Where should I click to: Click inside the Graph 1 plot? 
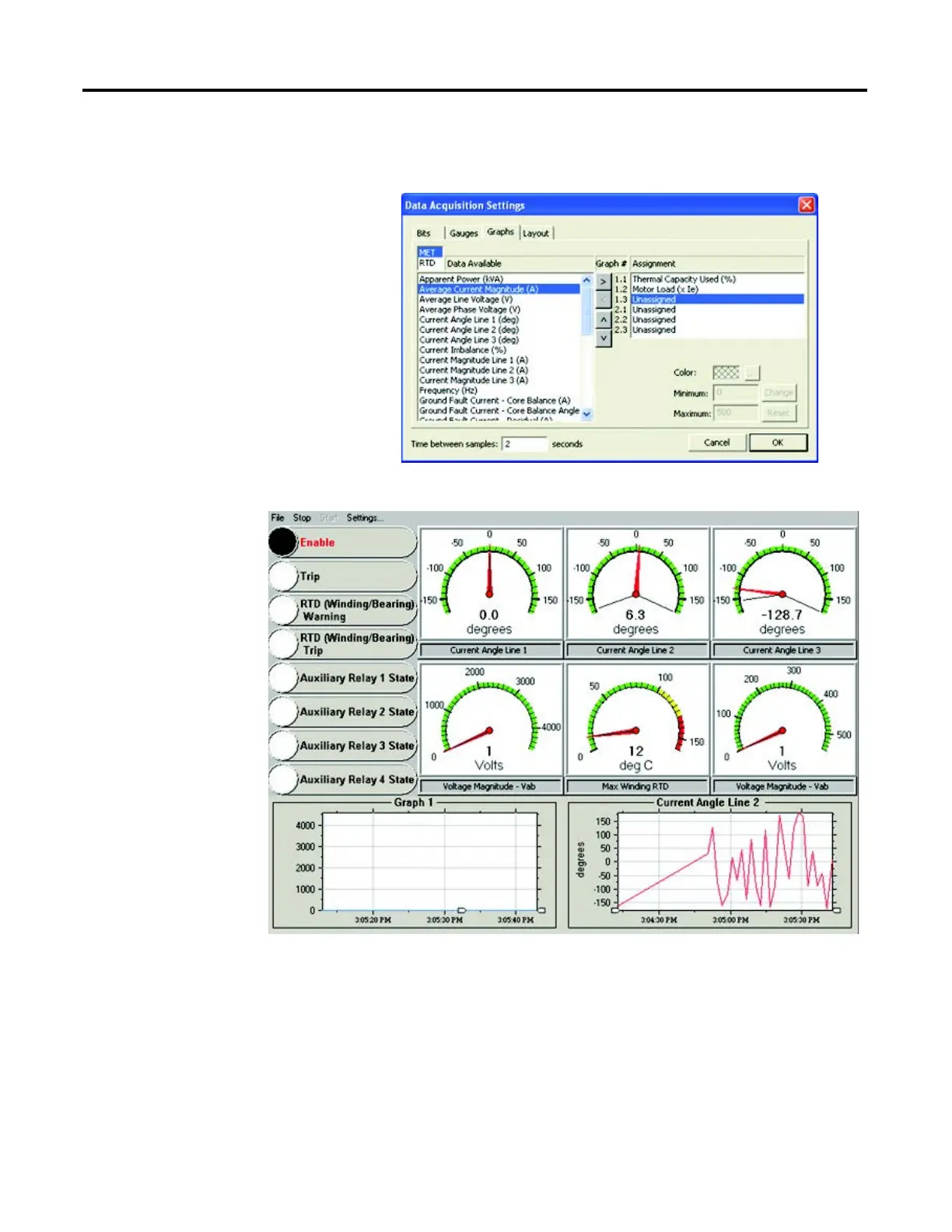point(429,862)
